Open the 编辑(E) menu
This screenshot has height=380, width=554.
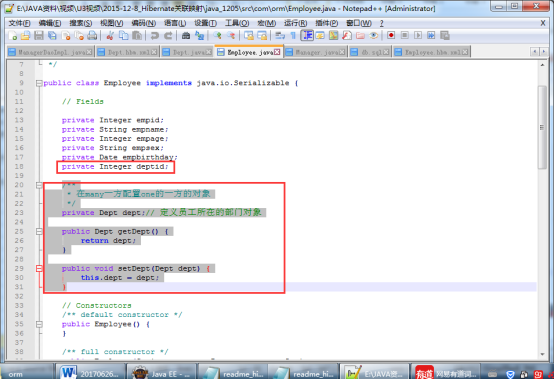click(50, 23)
